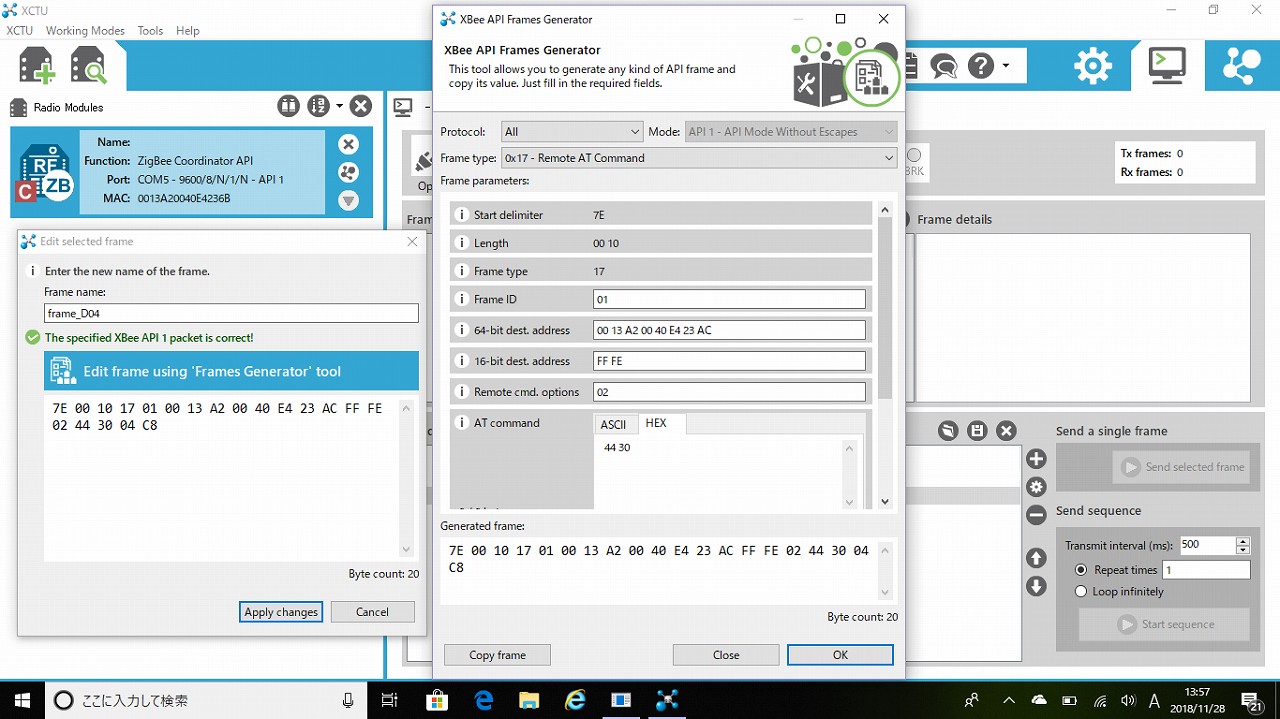Switch to the Consoles working mode icon
Image resolution: width=1280 pixels, height=719 pixels.
click(x=1166, y=66)
